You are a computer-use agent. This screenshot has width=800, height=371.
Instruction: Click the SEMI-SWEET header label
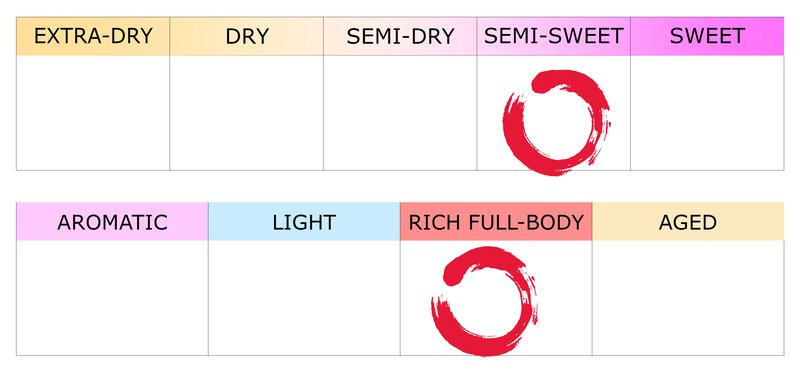coord(554,36)
